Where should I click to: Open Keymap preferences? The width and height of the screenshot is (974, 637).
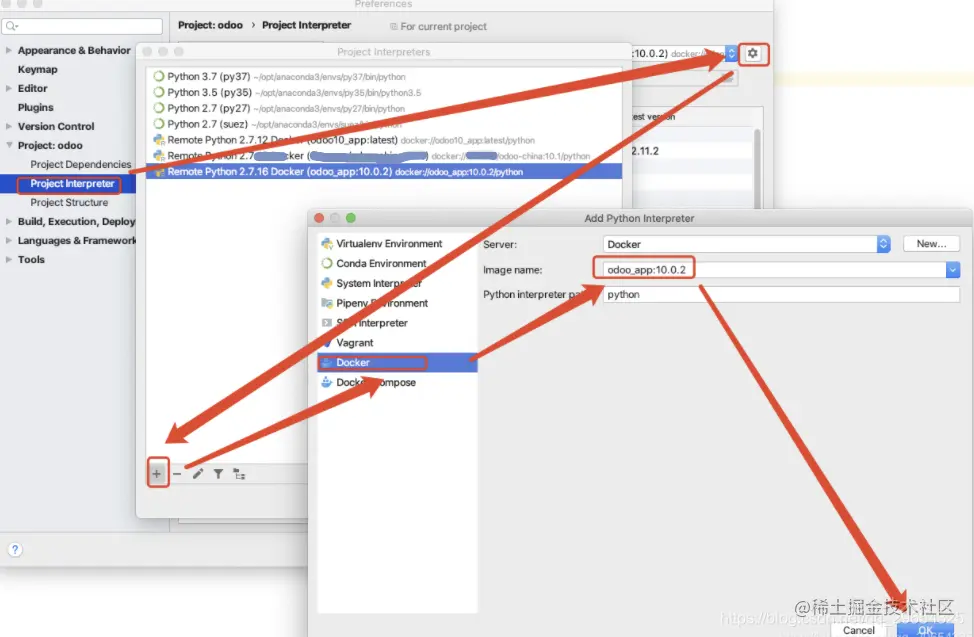[37, 70]
